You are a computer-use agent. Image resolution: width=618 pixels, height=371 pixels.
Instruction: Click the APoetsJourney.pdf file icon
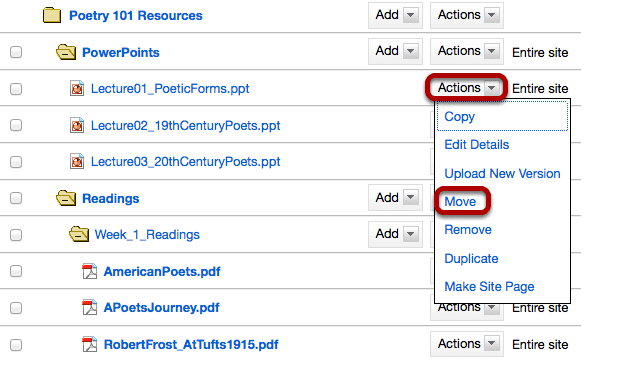point(89,308)
